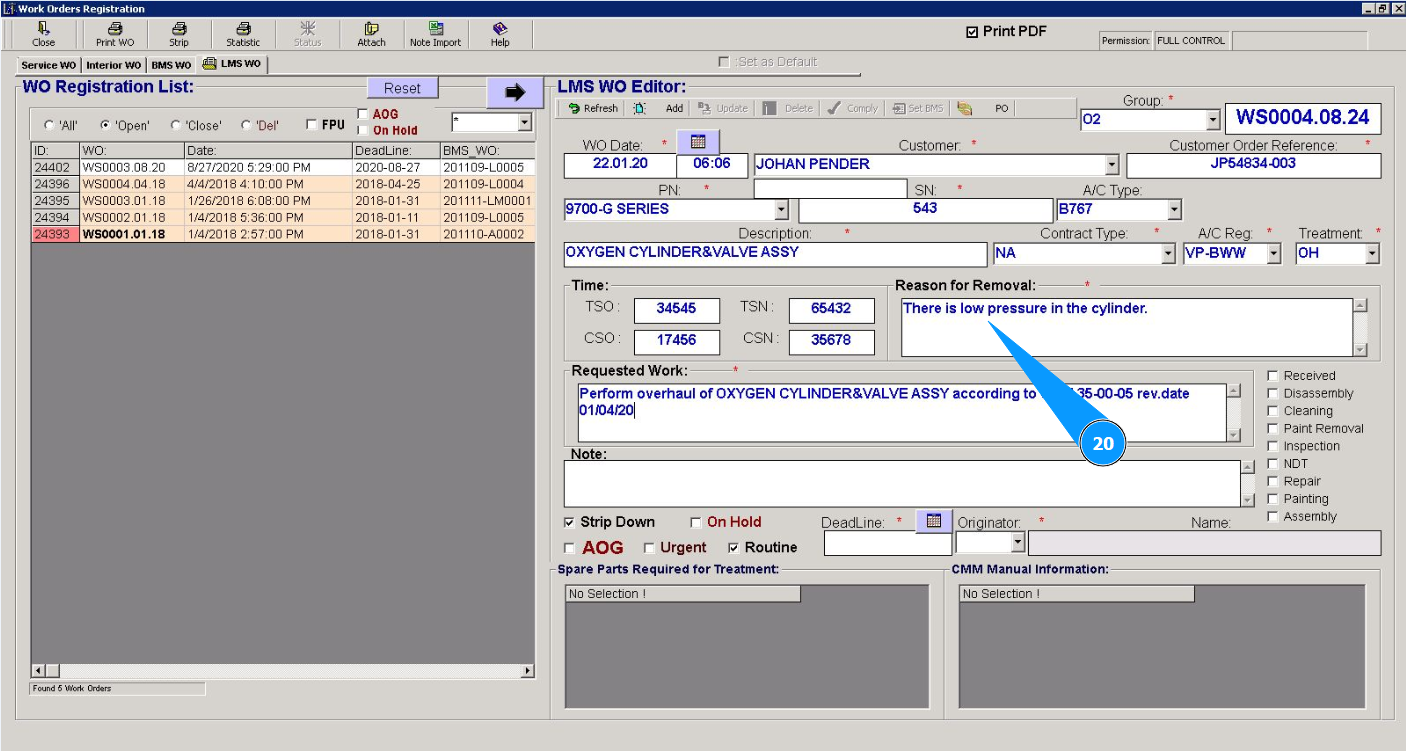Select work order row WS0003.08.20
The width and height of the screenshot is (1406, 751).
[x=283, y=168]
